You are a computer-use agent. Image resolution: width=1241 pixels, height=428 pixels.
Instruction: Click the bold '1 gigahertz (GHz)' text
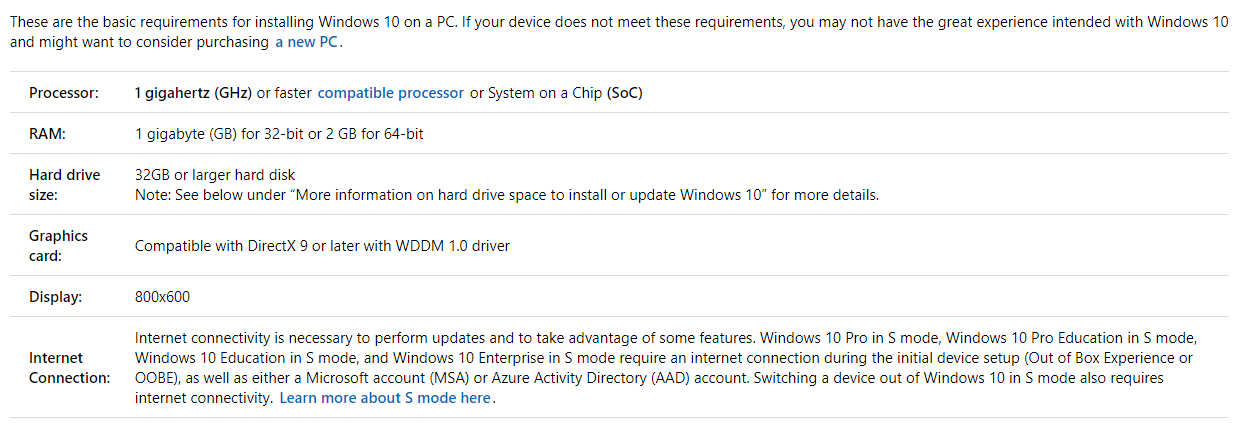pos(194,93)
